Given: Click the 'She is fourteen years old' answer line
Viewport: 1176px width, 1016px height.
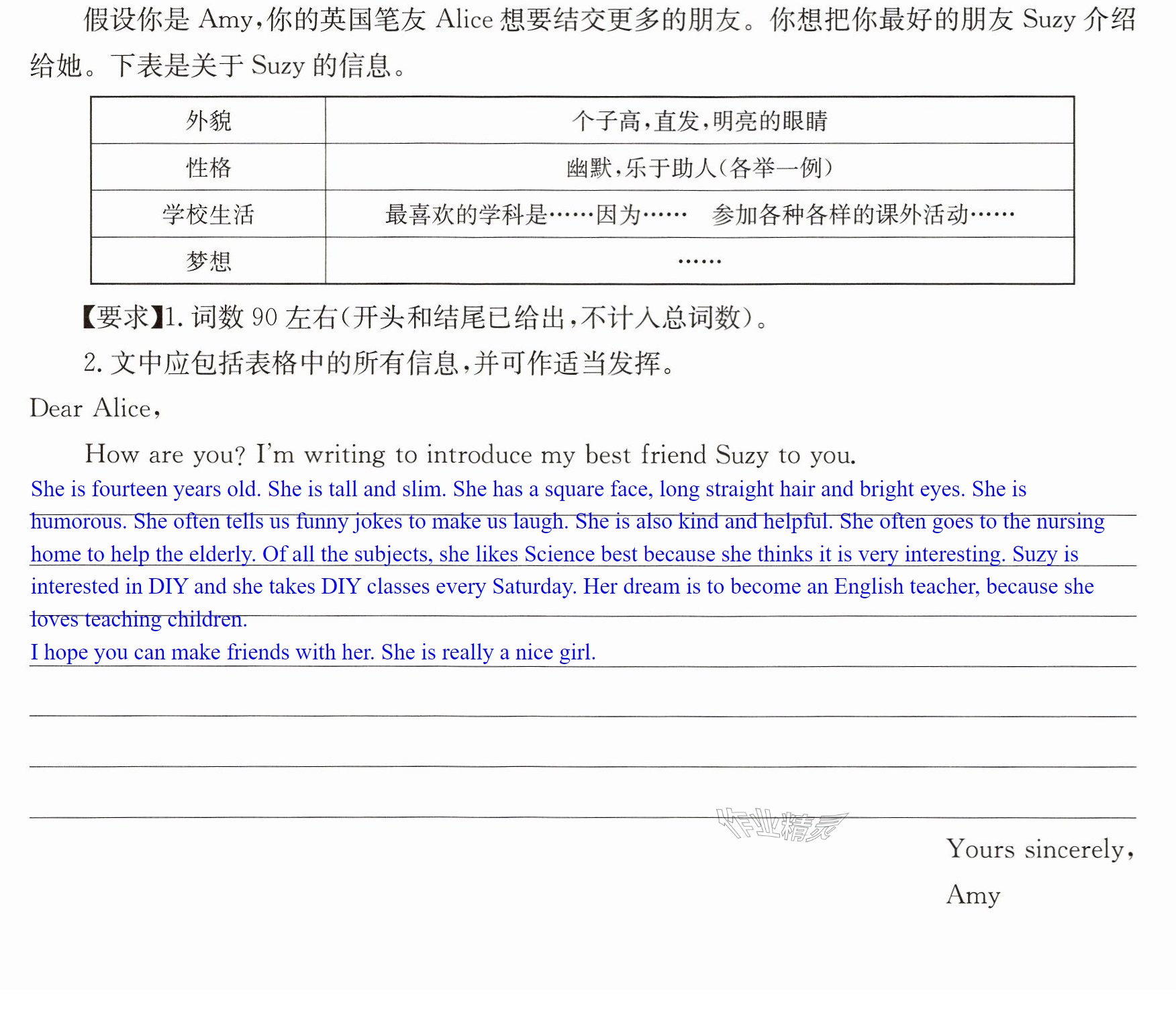Looking at the screenshot, I should tap(529, 490).
